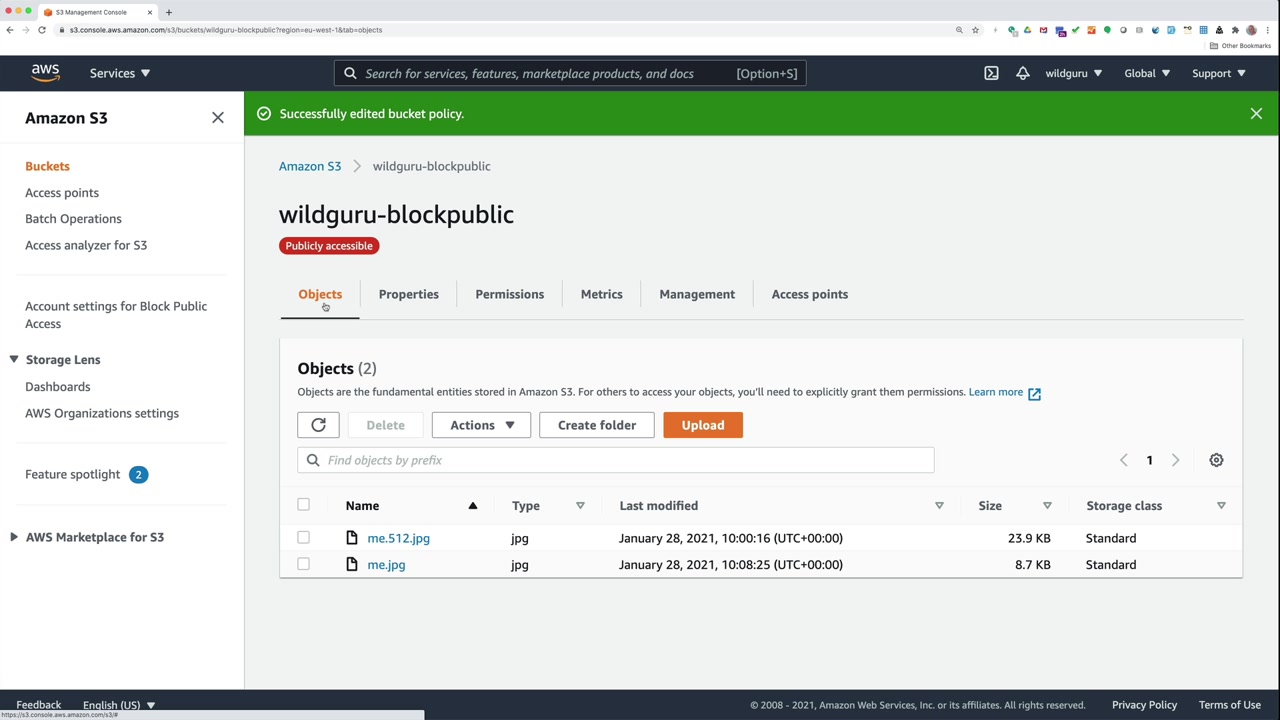Focus the AWS services search field

[570, 73]
